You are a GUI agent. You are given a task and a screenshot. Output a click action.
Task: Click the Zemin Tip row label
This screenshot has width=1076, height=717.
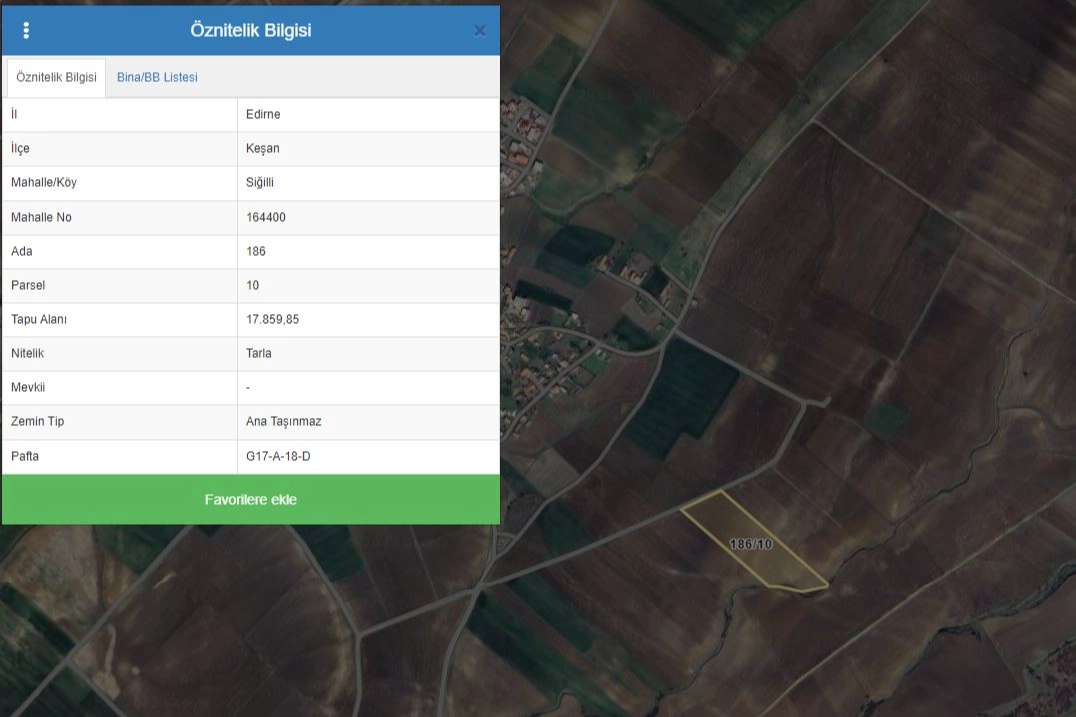[x=37, y=421]
